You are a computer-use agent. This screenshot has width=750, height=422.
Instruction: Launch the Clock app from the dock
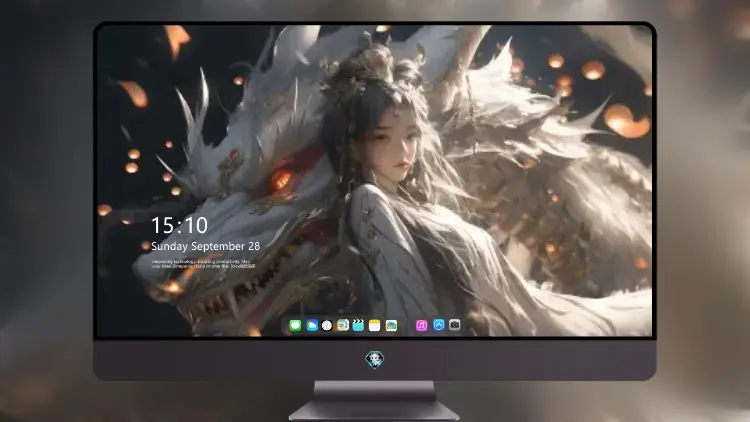coord(327,325)
